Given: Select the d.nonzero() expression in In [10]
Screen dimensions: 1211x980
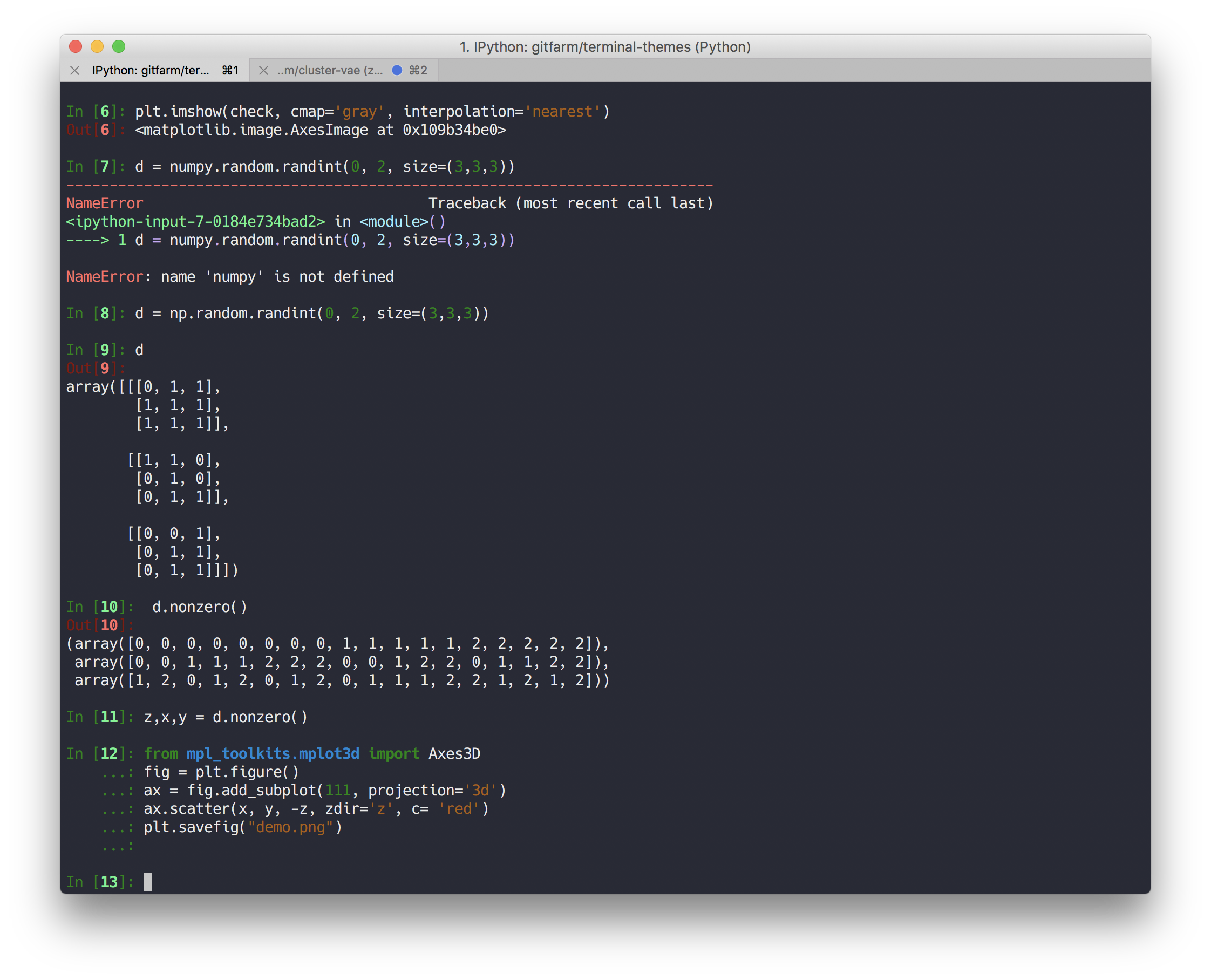Looking at the screenshot, I should click(199, 606).
